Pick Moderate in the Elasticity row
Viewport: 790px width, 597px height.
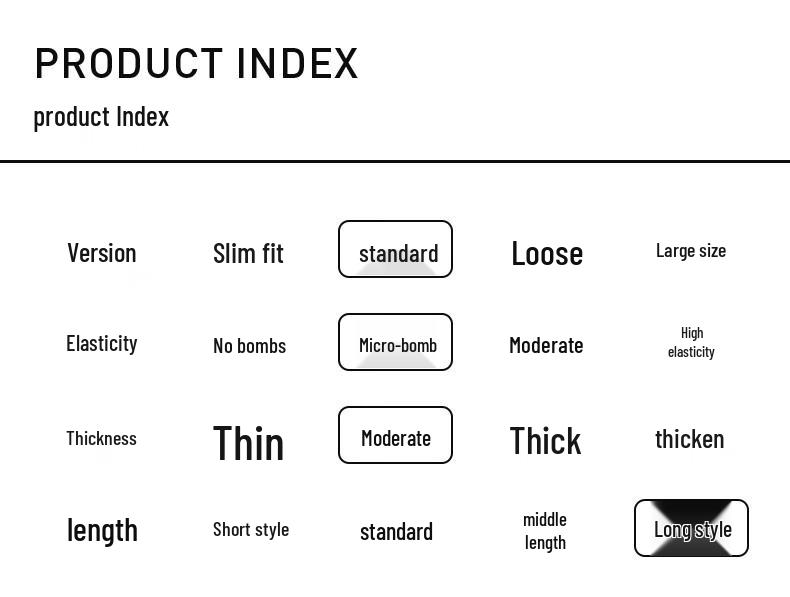tap(545, 345)
